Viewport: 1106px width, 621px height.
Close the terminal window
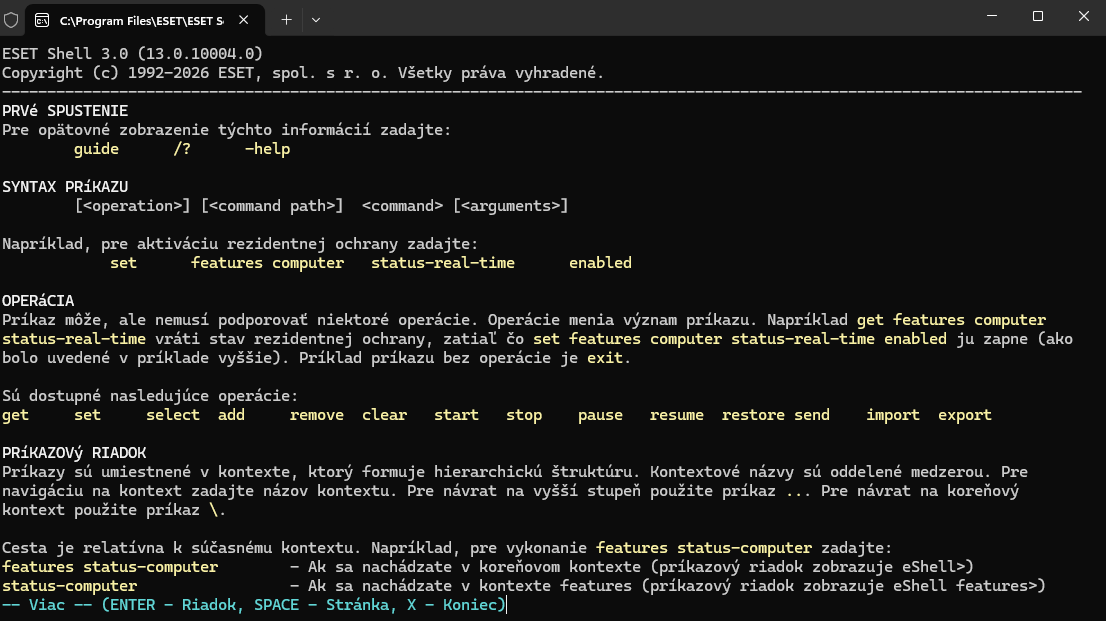1083,16
